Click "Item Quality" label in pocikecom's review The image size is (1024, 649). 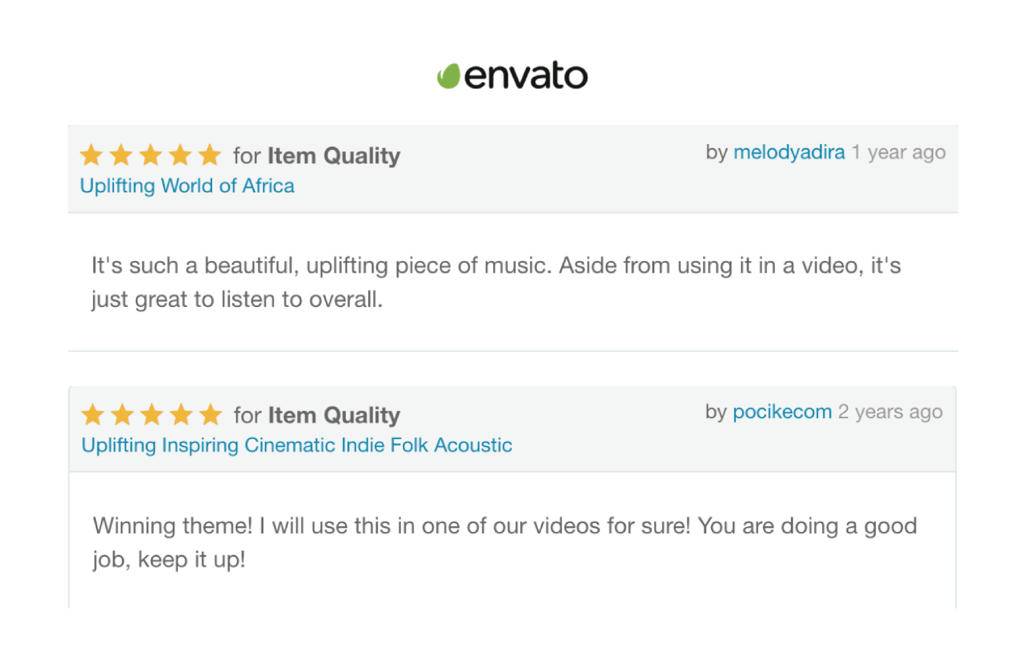333,415
